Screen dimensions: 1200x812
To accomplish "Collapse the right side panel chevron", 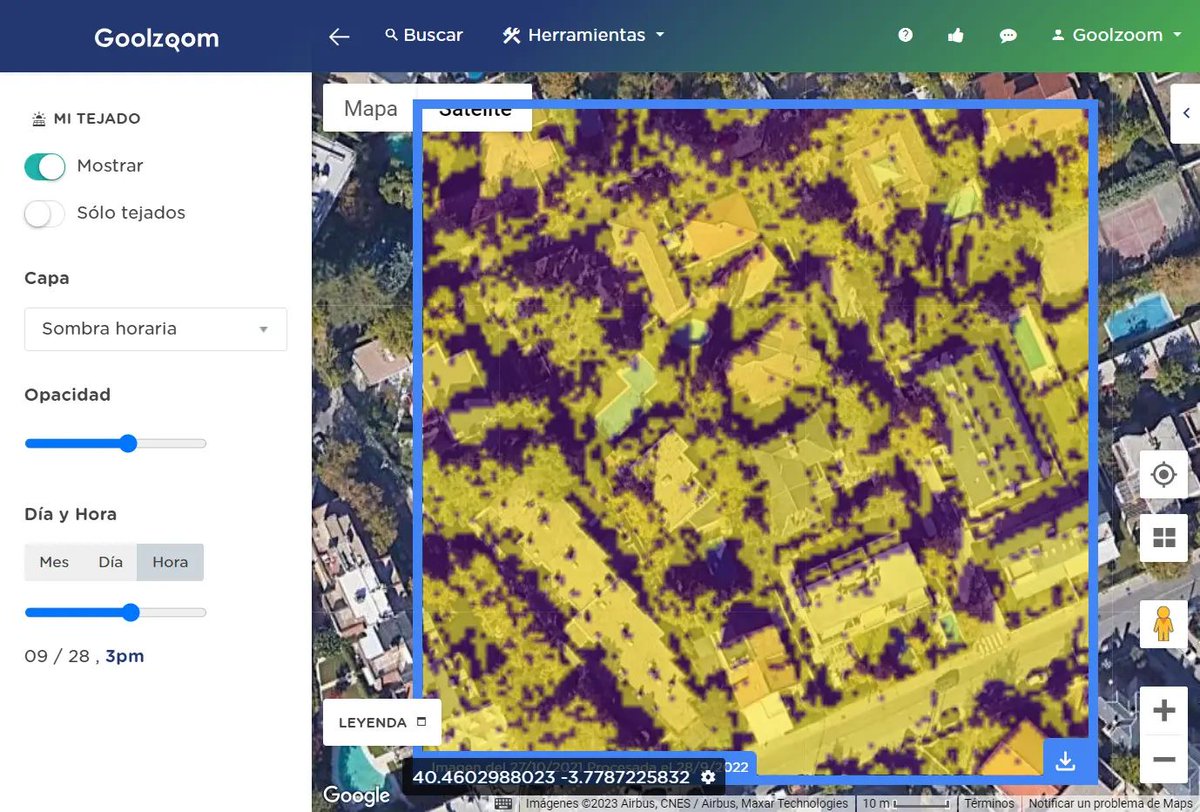I will tap(1186, 113).
